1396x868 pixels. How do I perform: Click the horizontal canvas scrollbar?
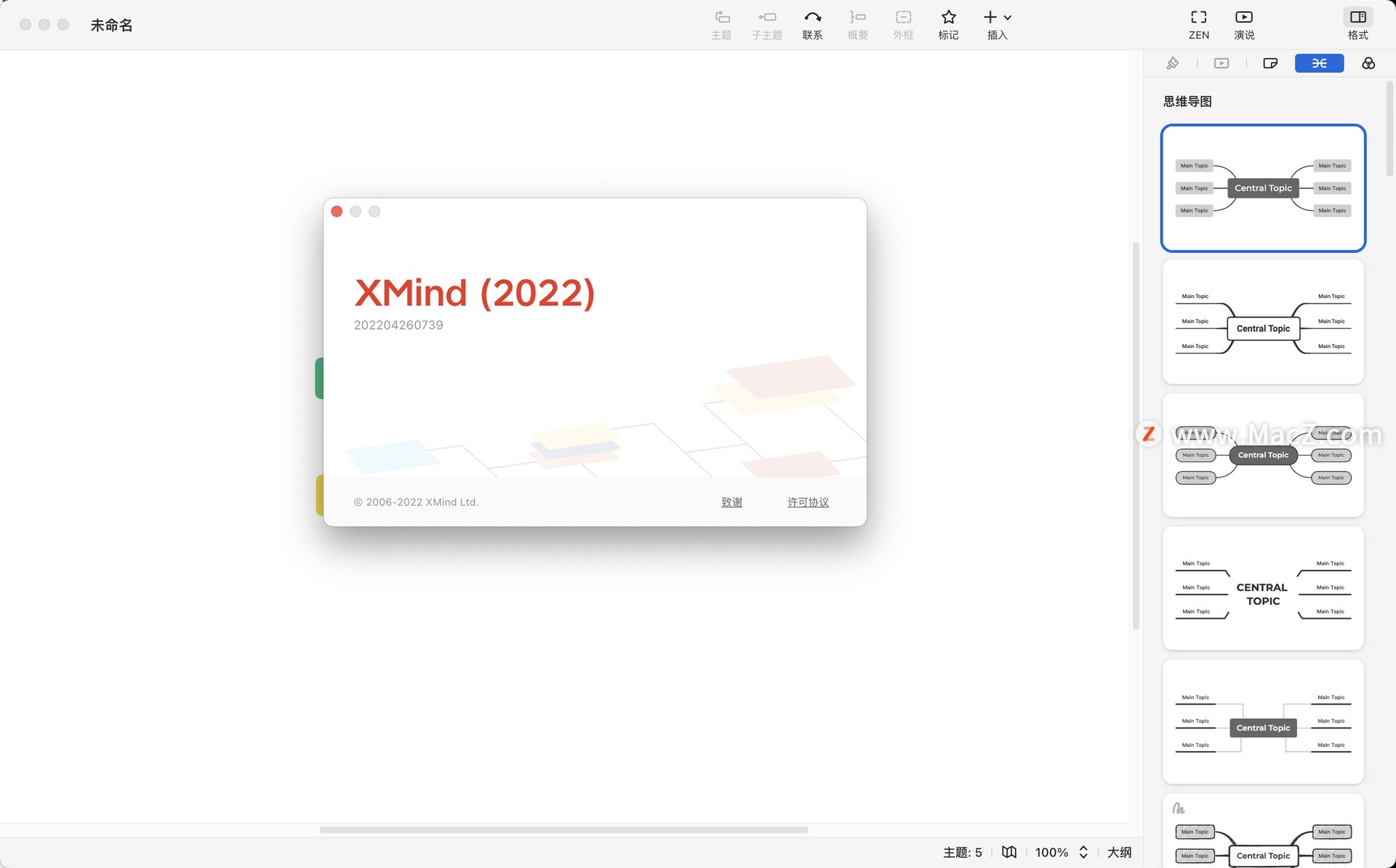pyautogui.click(x=563, y=829)
